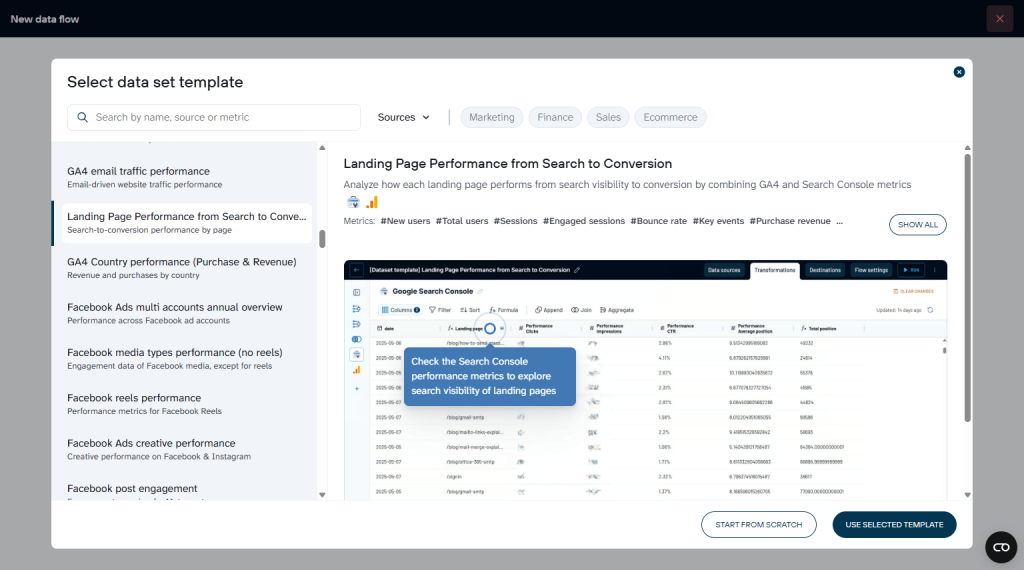Close the template dialog with the round X icon

[959, 72]
